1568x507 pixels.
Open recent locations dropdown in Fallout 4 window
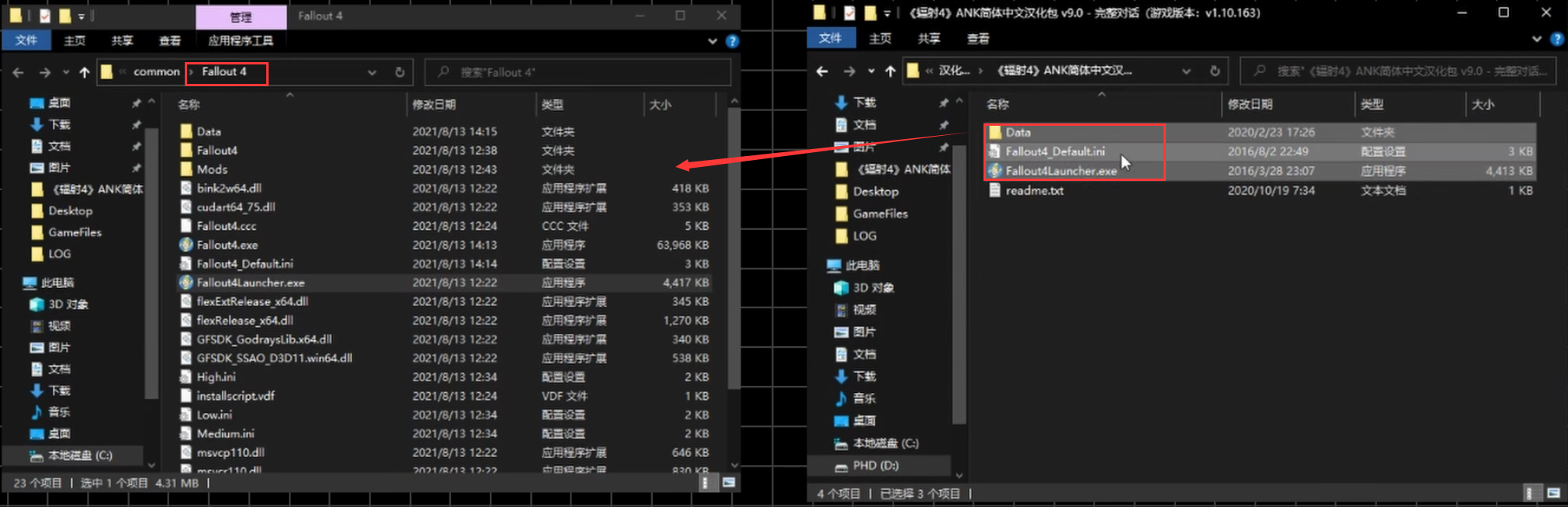(65, 72)
